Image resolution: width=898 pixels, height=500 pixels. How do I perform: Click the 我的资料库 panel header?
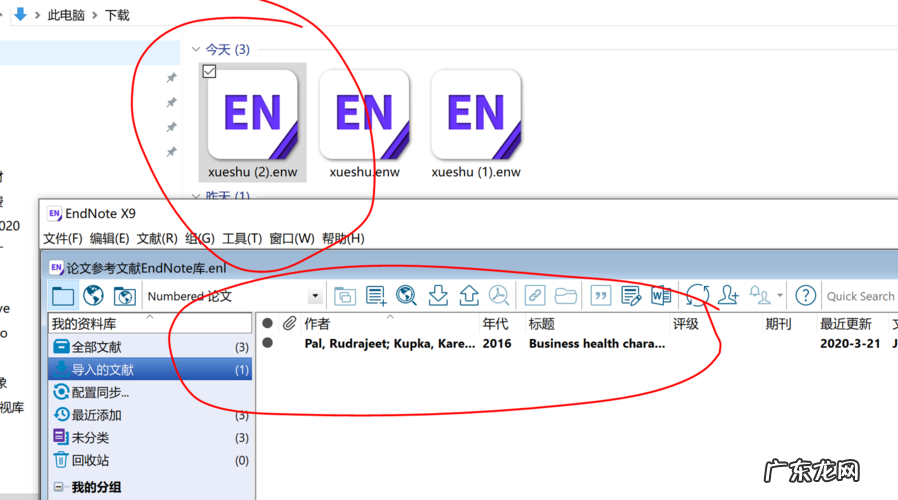[x=151, y=324]
